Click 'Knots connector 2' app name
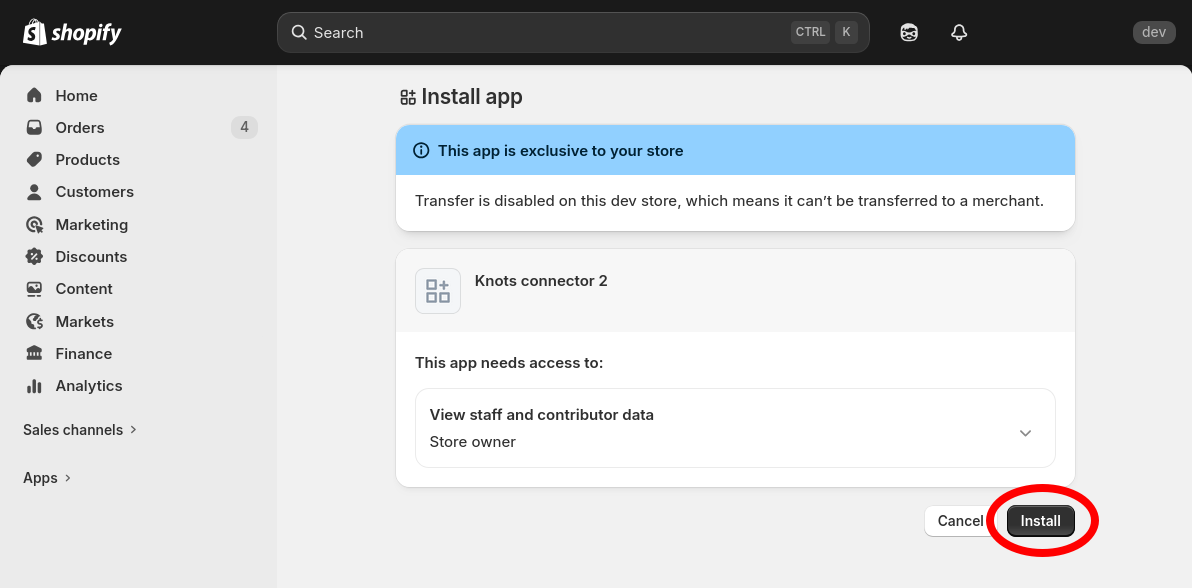 [541, 281]
